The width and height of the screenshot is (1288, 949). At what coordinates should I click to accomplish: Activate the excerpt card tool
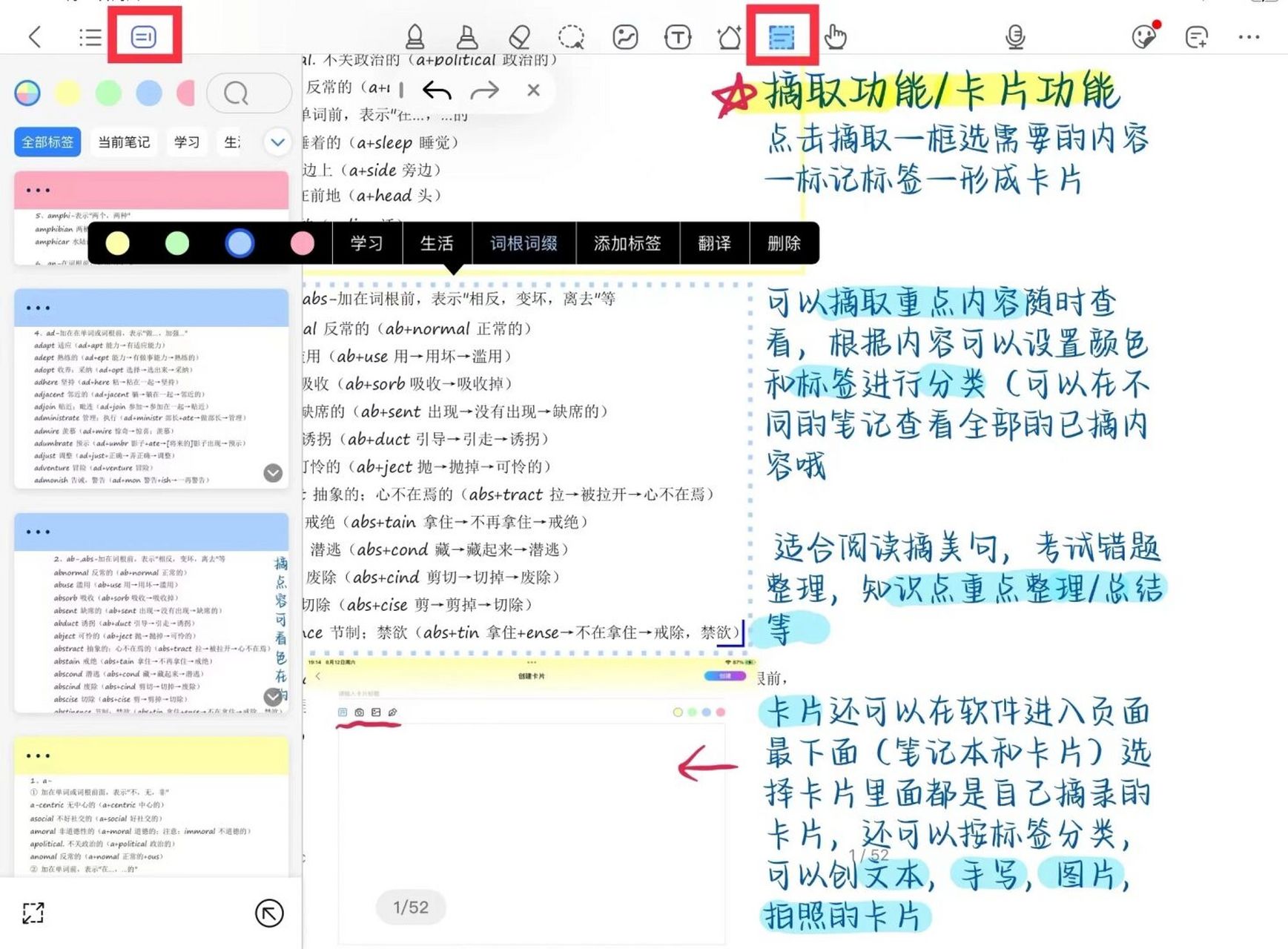click(782, 36)
